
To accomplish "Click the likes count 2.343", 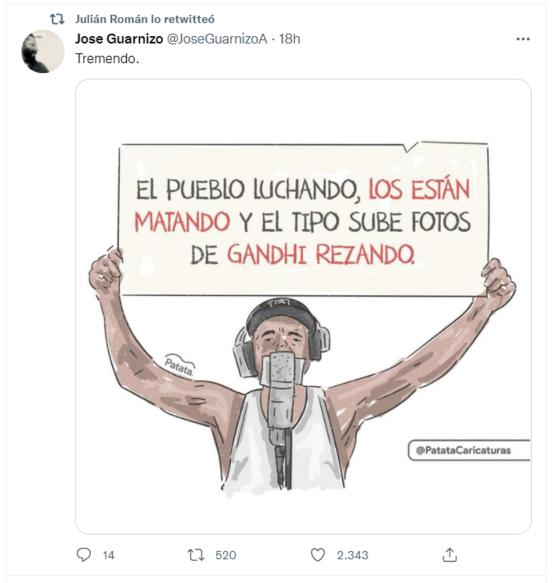I will tap(353, 555).
